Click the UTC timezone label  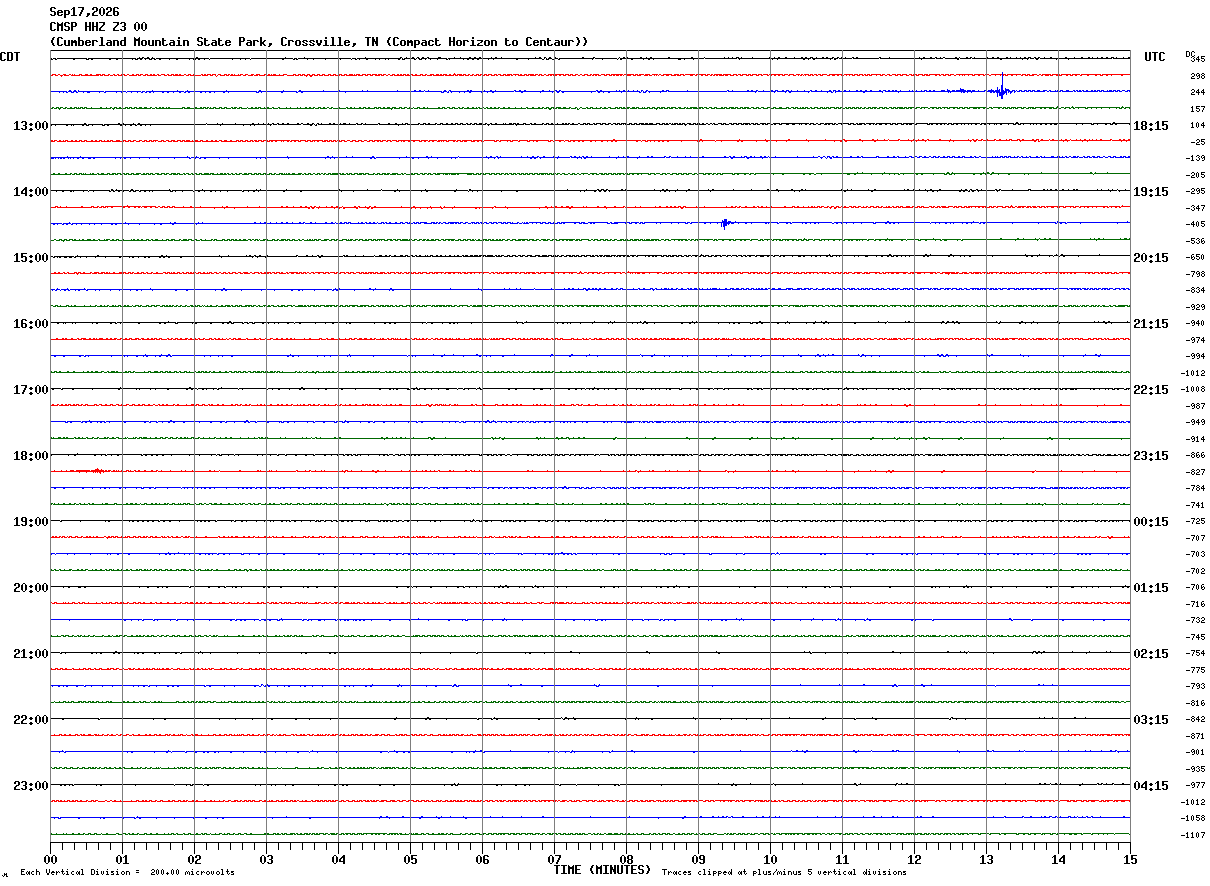pyautogui.click(x=1155, y=57)
